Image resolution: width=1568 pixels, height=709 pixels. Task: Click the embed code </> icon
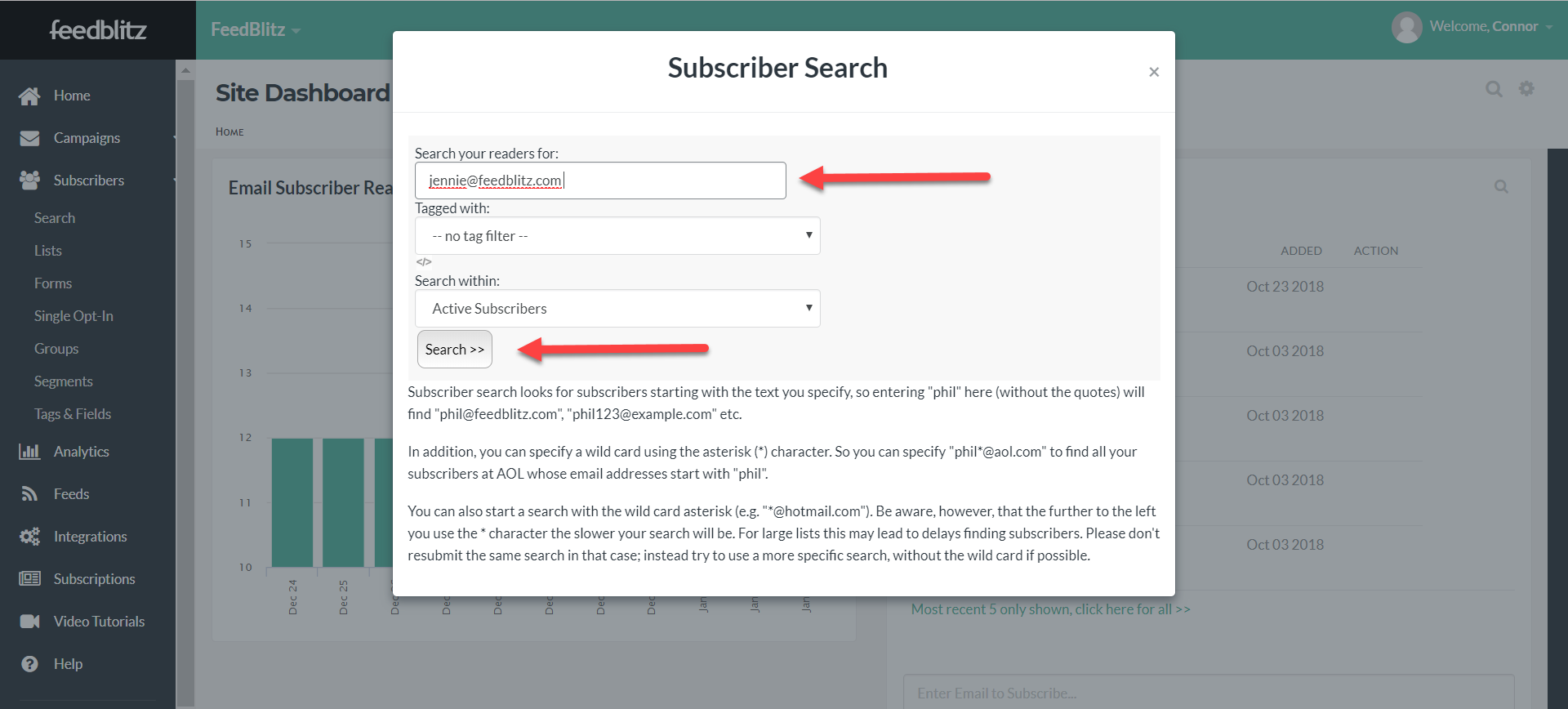click(x=424, y=262)
